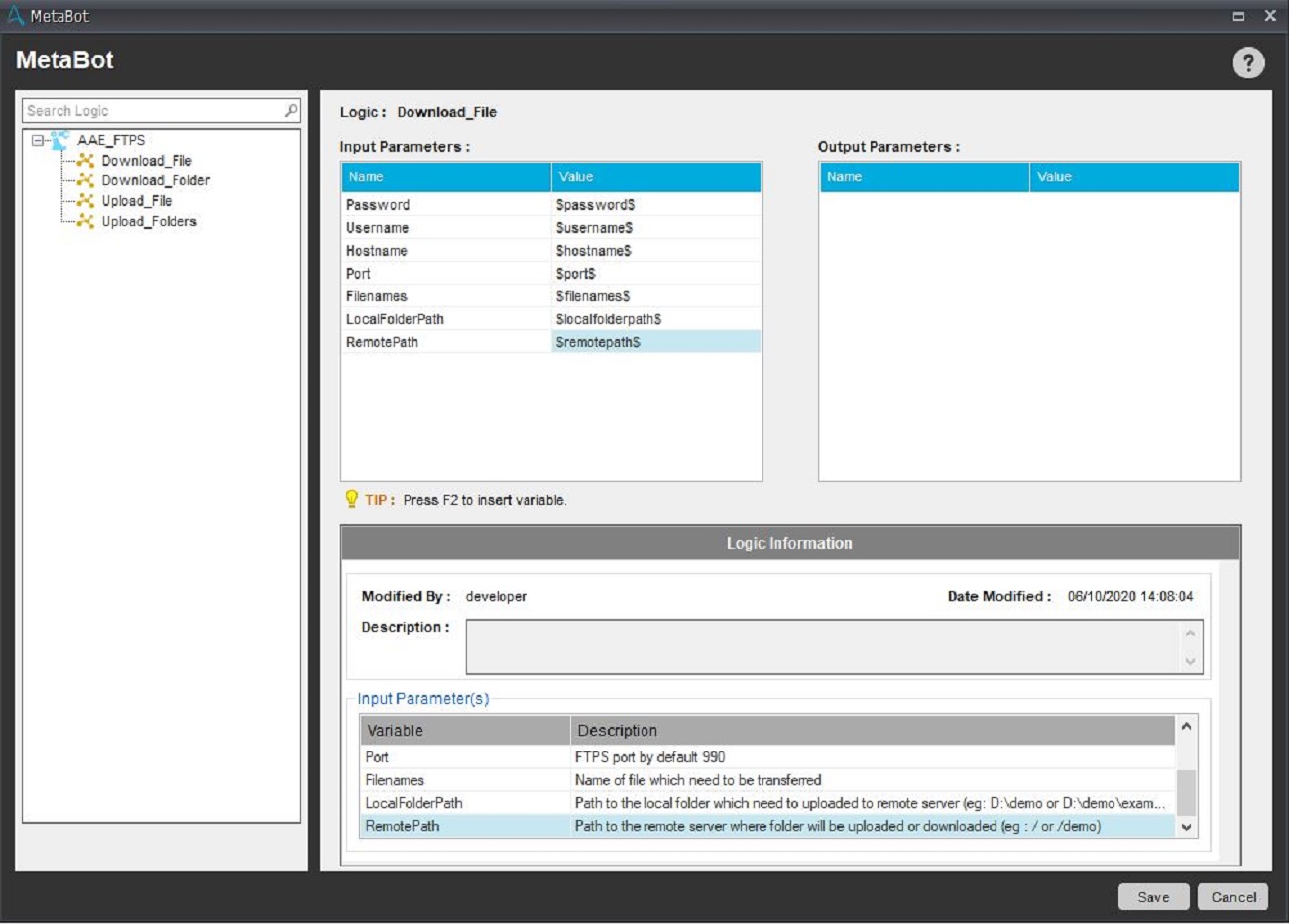Click the AAE_FTPS MetaBot icon
The image size is (1289, 924).
point(60,140)
